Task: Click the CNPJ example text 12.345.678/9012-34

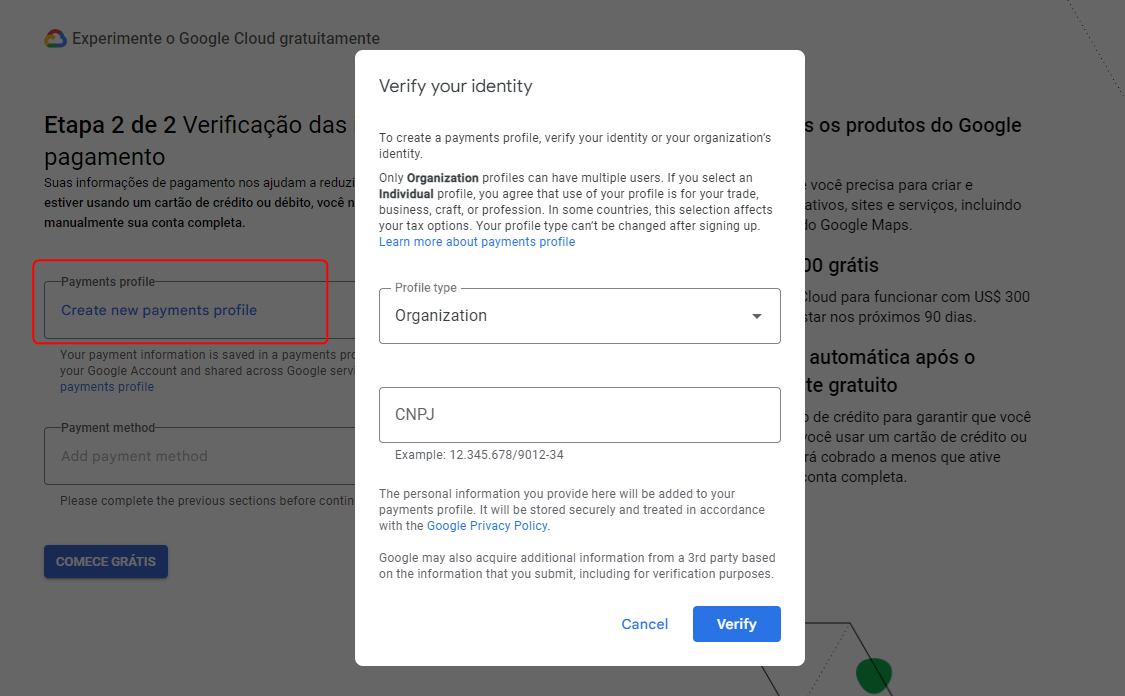Action: 506,455
